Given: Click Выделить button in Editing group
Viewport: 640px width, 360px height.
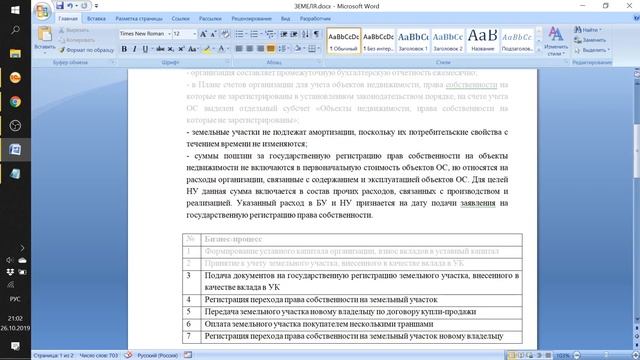Looking at the screenshot, I should (592, 50).
